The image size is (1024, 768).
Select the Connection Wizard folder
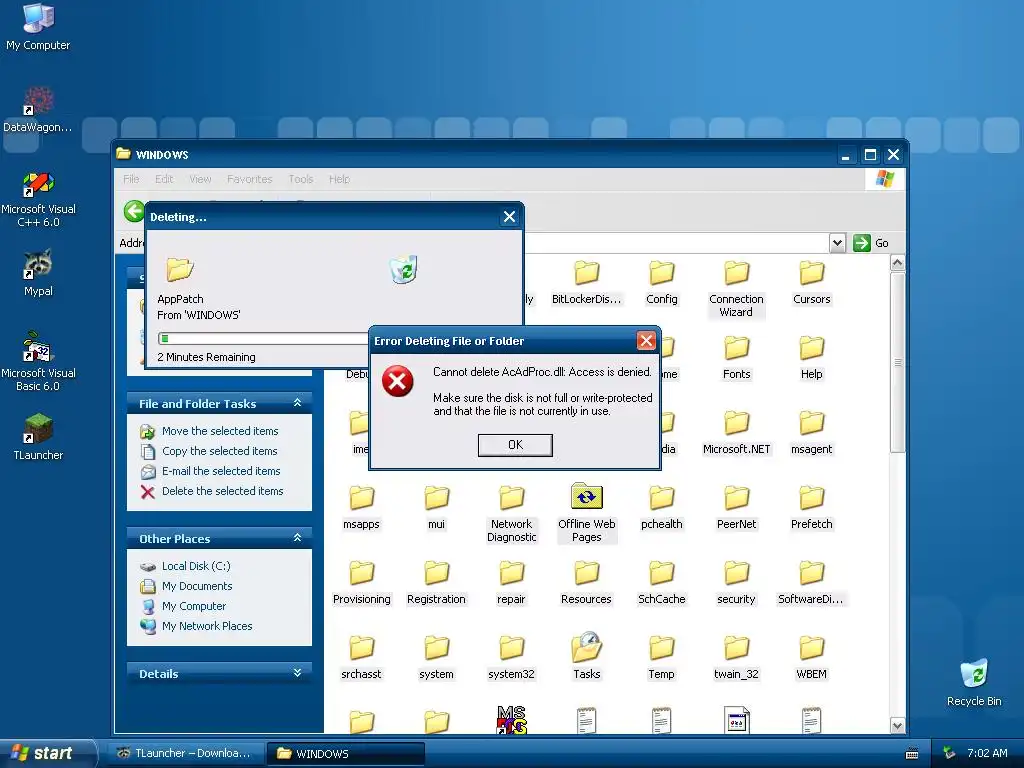coord(736,289)
